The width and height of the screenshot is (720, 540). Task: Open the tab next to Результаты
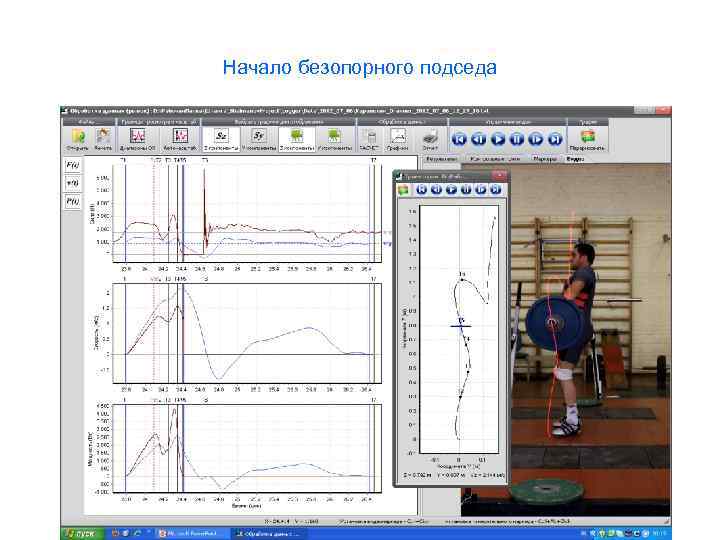point(495,159)
